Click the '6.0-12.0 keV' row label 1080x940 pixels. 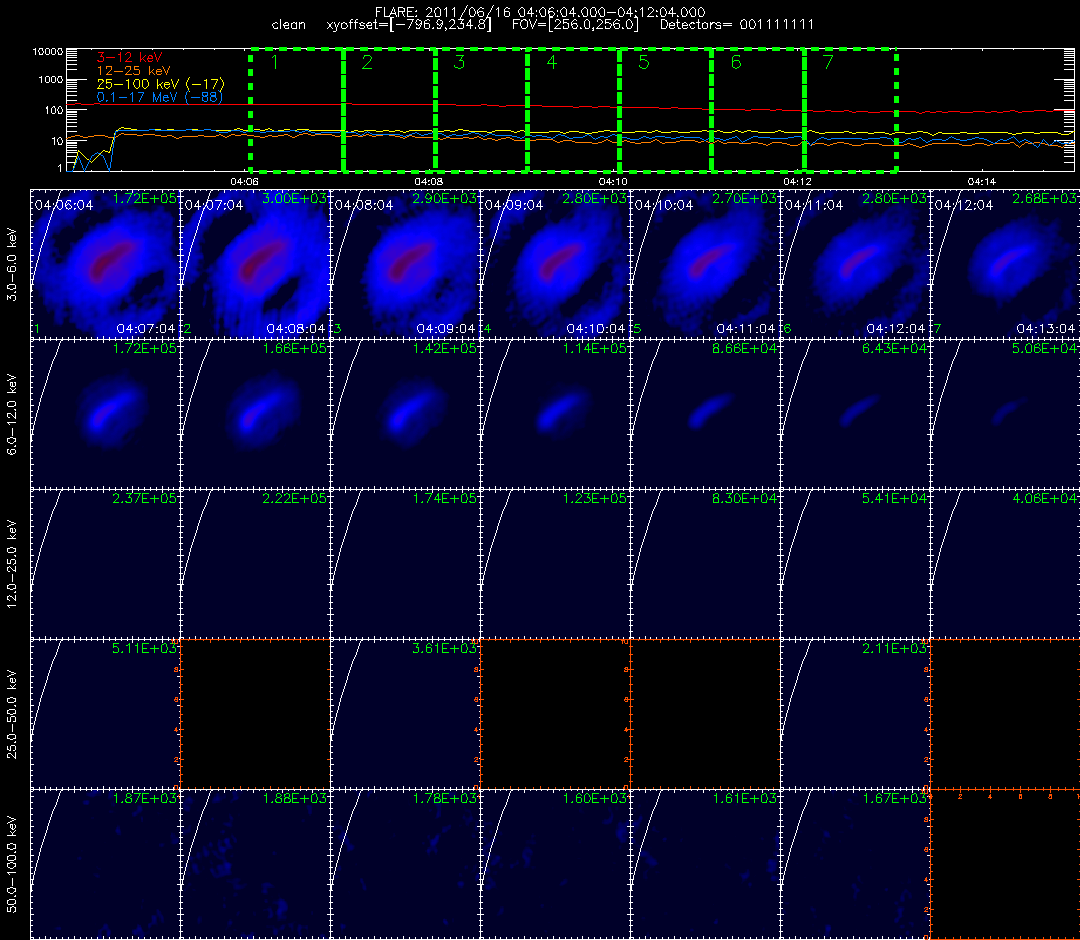click(12, 415)
